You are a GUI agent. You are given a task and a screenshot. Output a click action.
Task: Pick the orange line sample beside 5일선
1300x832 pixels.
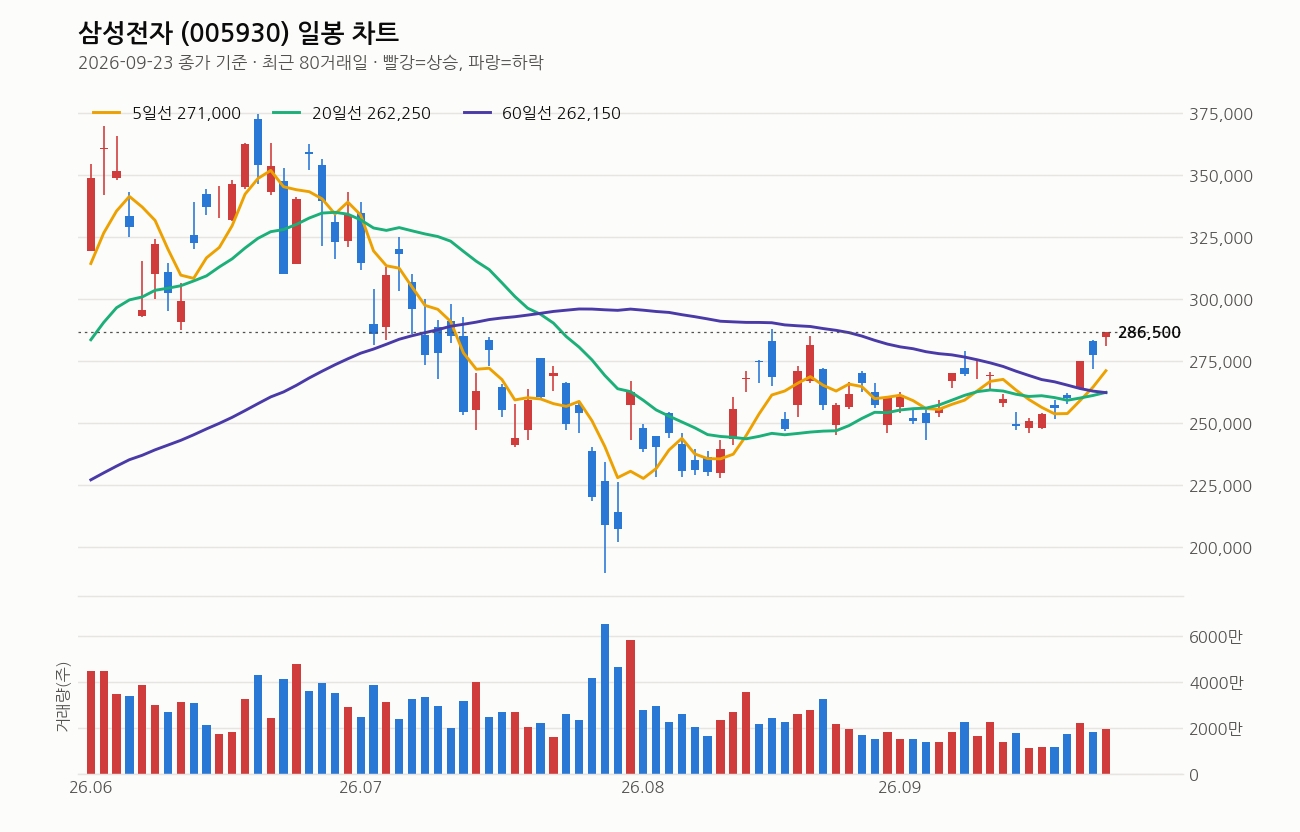coord(107,114)
